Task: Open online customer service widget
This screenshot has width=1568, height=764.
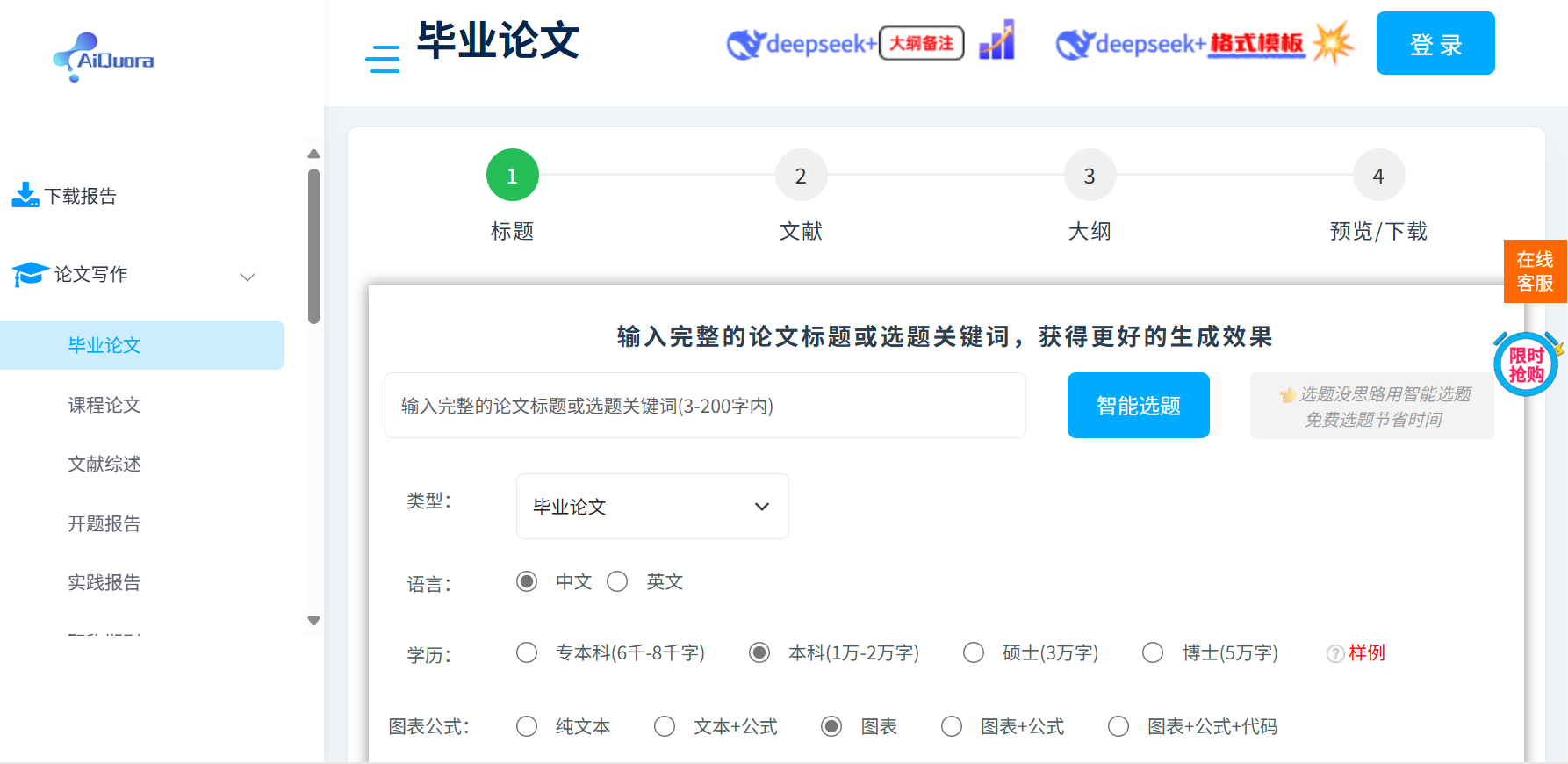Action: point(1536,271)
